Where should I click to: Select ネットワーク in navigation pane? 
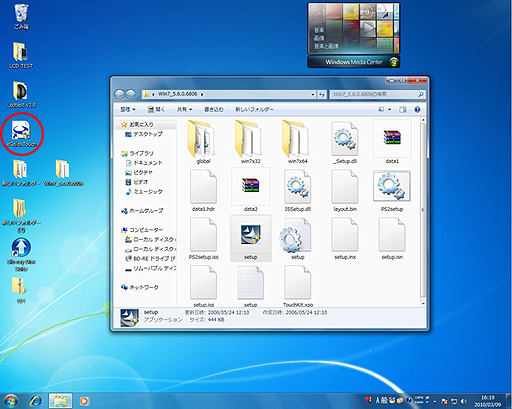[140, 287]
